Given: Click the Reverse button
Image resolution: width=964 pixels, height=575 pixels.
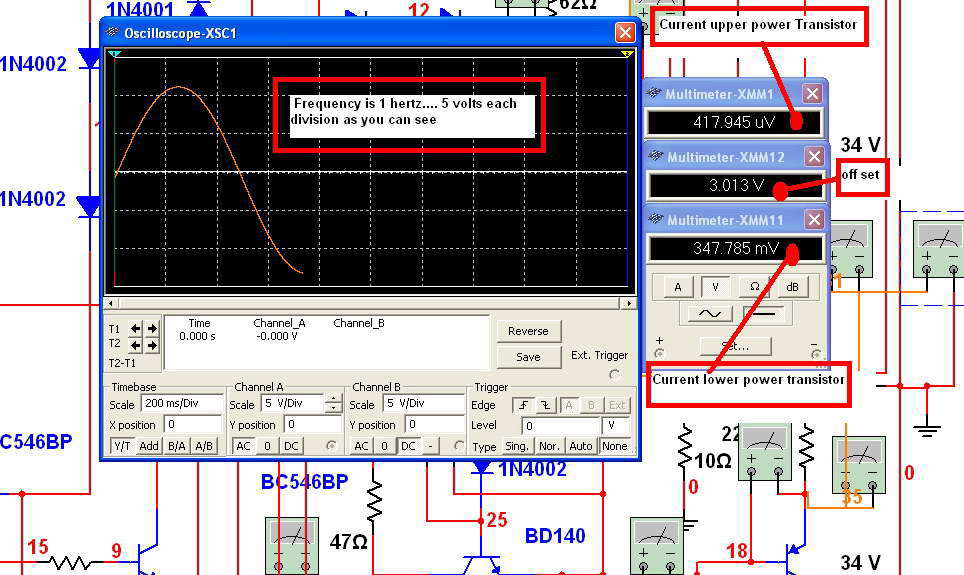Looking at the screenshot, I should (x=529, y=331).
